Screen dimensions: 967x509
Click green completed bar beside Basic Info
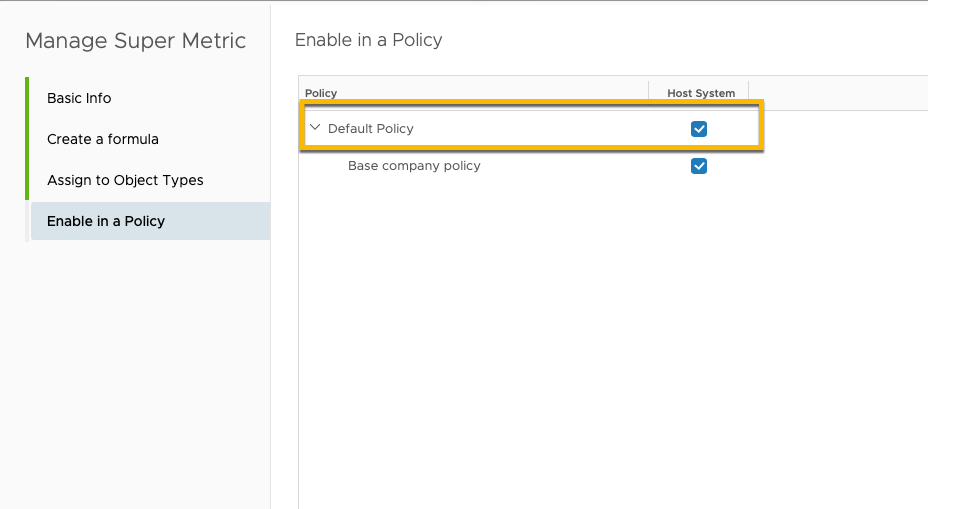[x=27, y=98]
